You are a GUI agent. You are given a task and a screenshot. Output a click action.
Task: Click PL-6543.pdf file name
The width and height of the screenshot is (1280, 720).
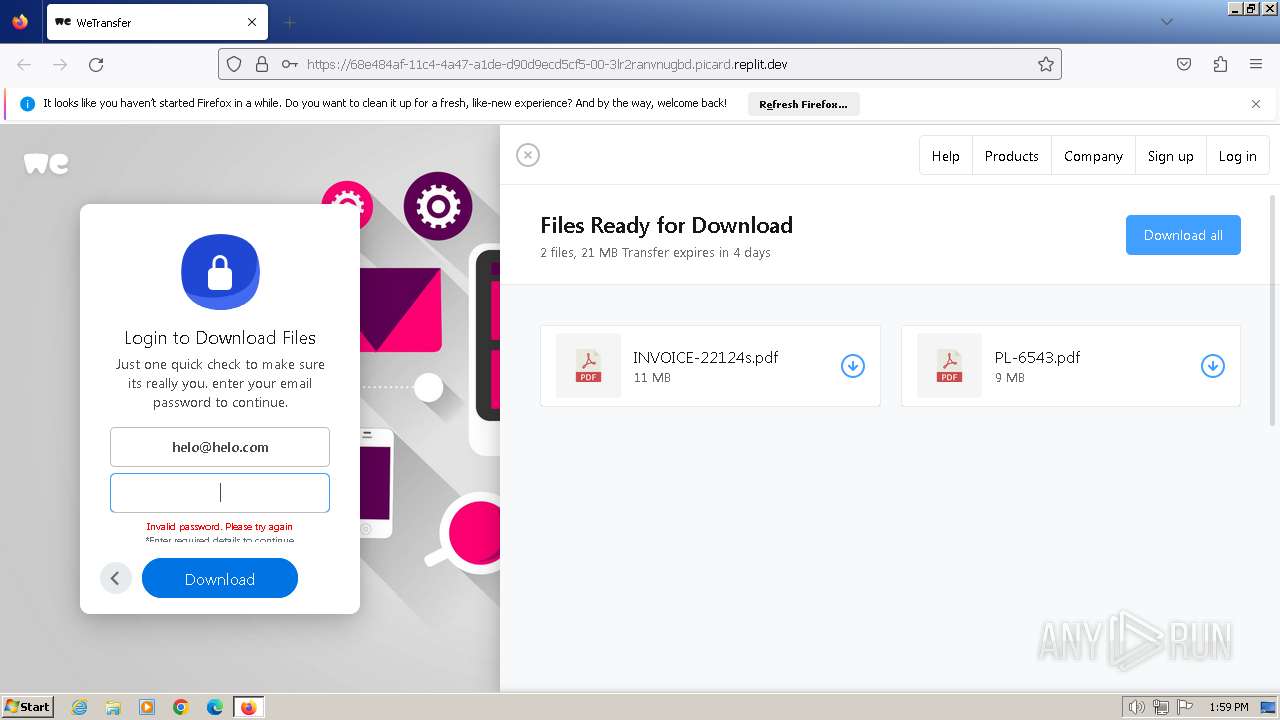tap(1037, 357)
